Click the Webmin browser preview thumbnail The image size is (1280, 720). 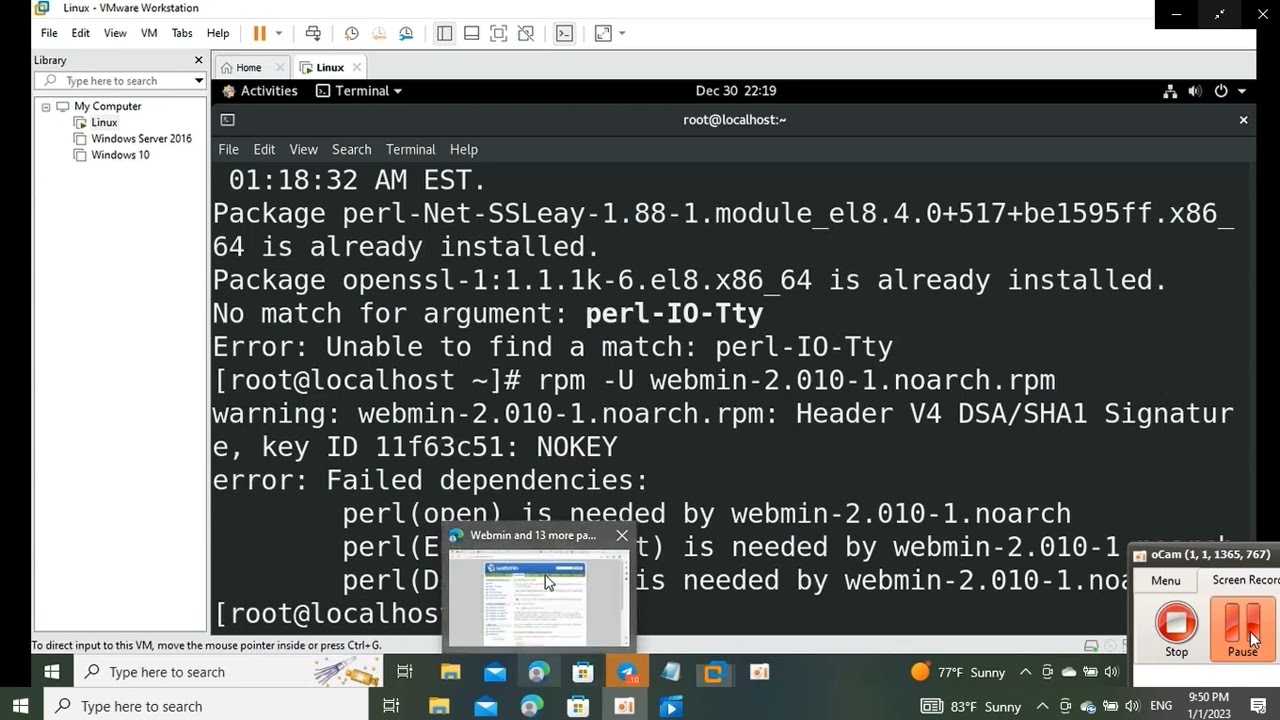point(538,597)
